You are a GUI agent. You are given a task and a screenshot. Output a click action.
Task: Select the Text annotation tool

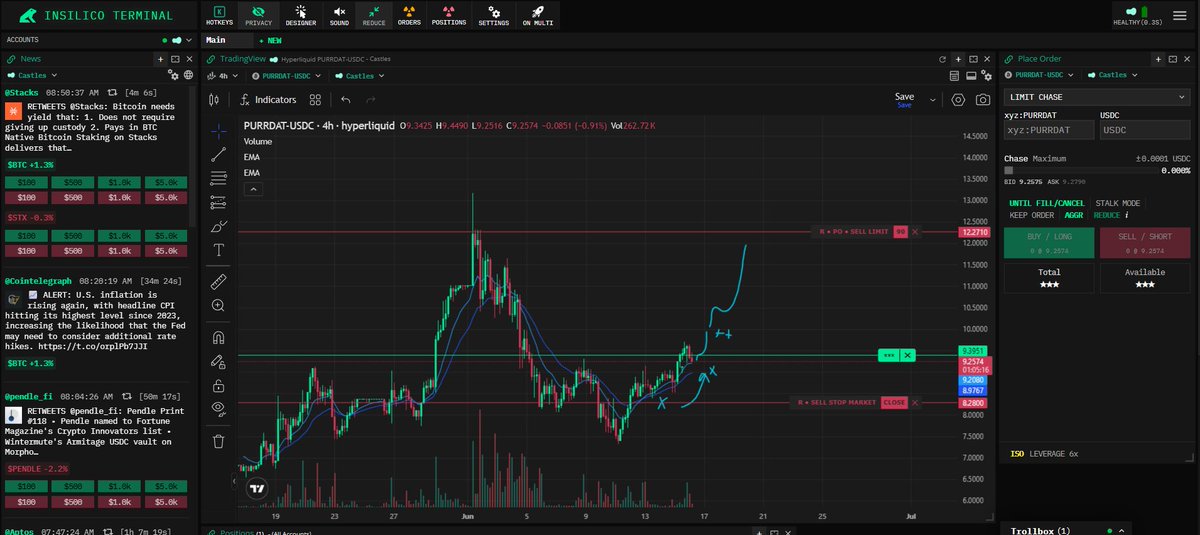219,250
